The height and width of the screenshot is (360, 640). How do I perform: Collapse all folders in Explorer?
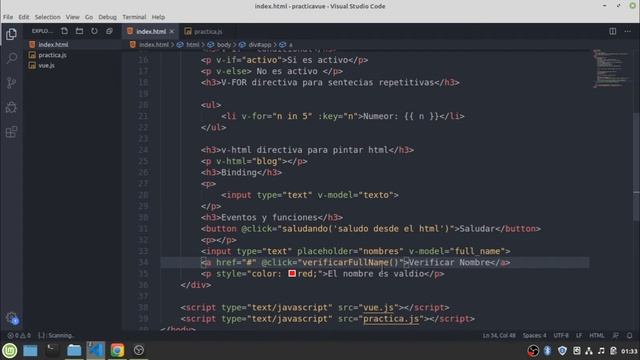click(109, 31)
